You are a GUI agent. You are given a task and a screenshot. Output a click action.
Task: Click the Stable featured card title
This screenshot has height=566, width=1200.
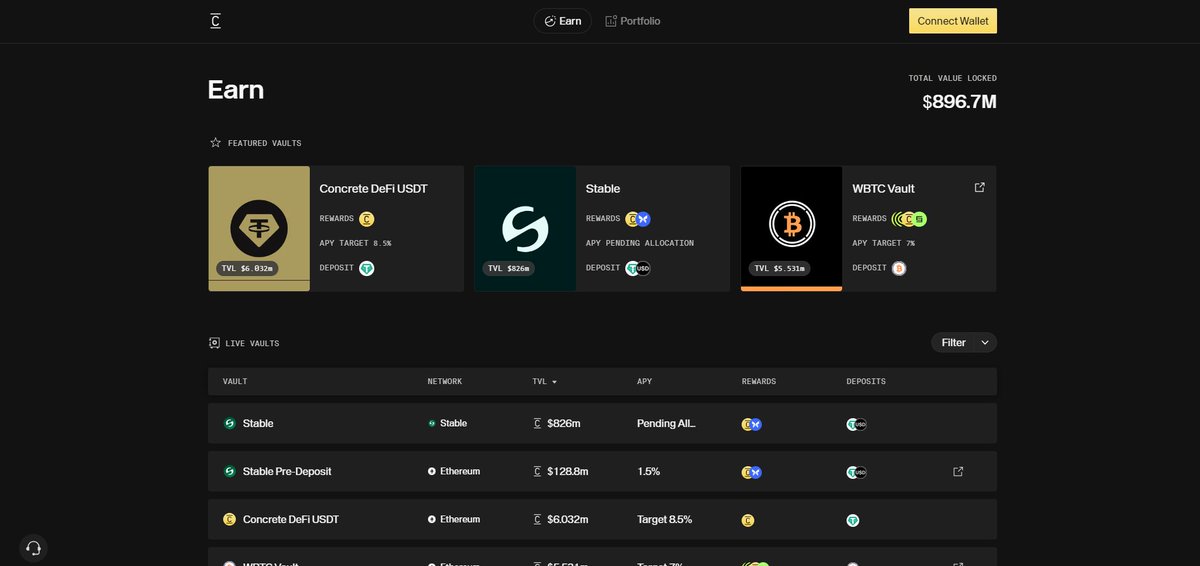pyautogui.click(x=603, y=188)
